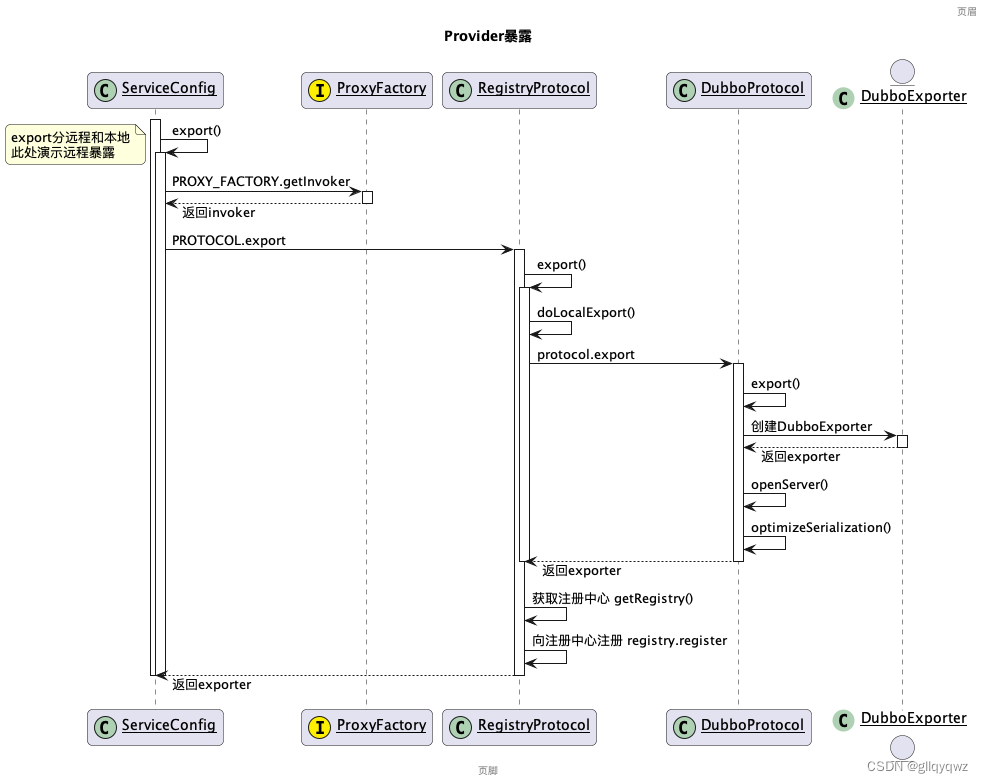Click the optimizeSerialization() message label
Image resolution: width=983 pixels, height=783 pixels.
coord(821,528)
